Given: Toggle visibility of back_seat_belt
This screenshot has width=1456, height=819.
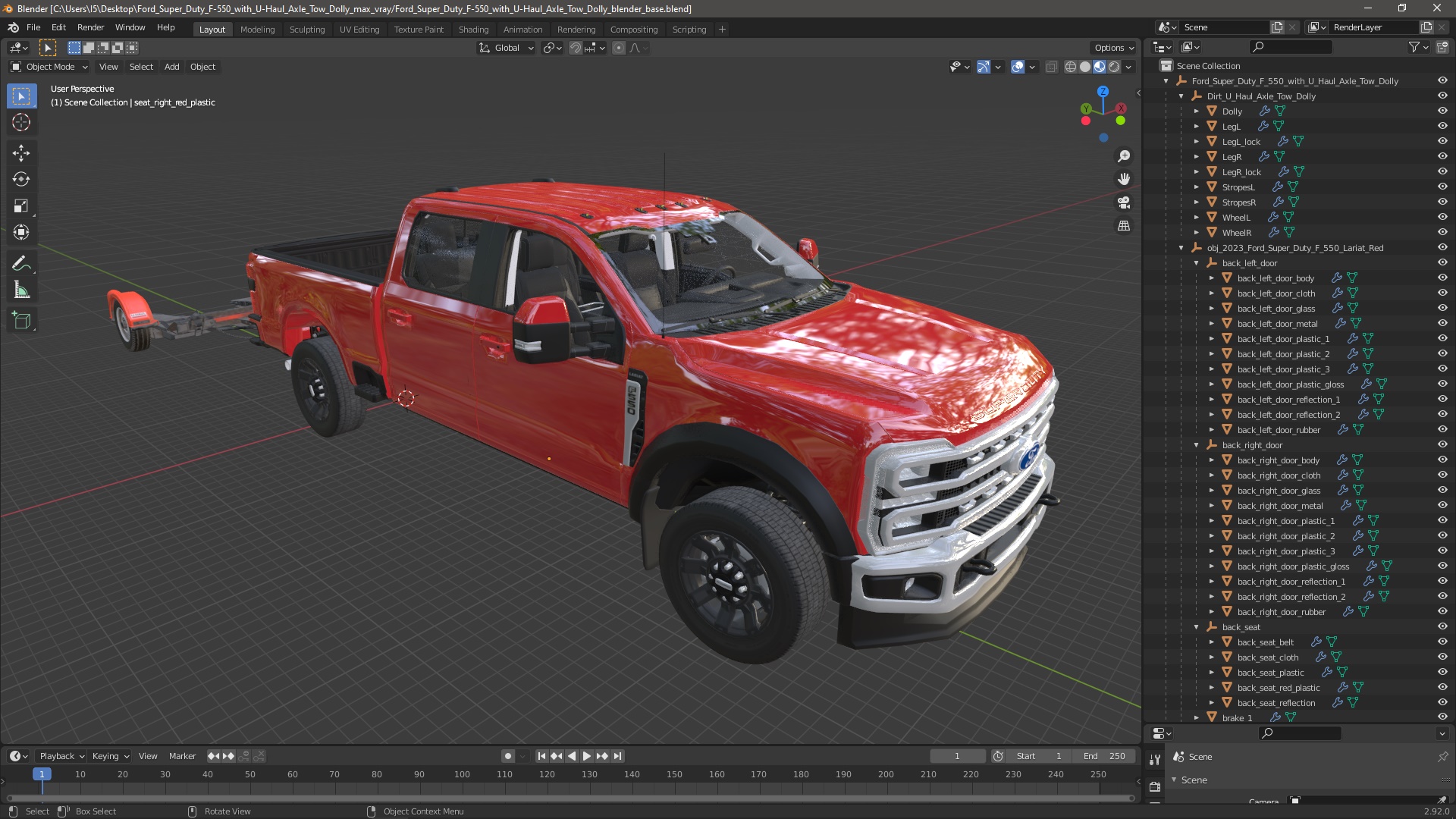Looking at the screenshot, I should coord(1442,642).
